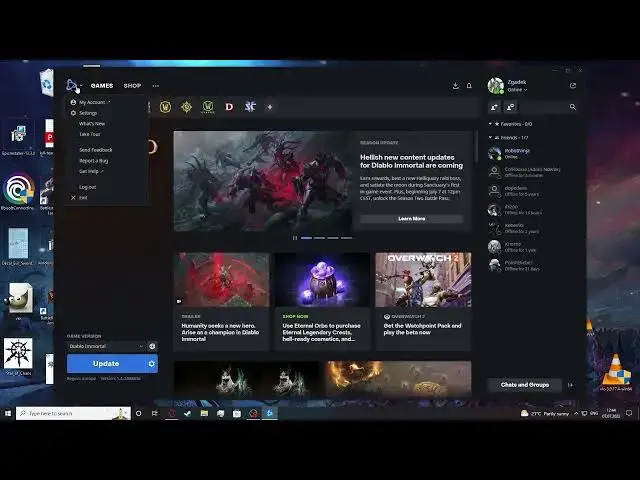Select the second carousel slide indicator
640x480 pixels.
(320, 238)
